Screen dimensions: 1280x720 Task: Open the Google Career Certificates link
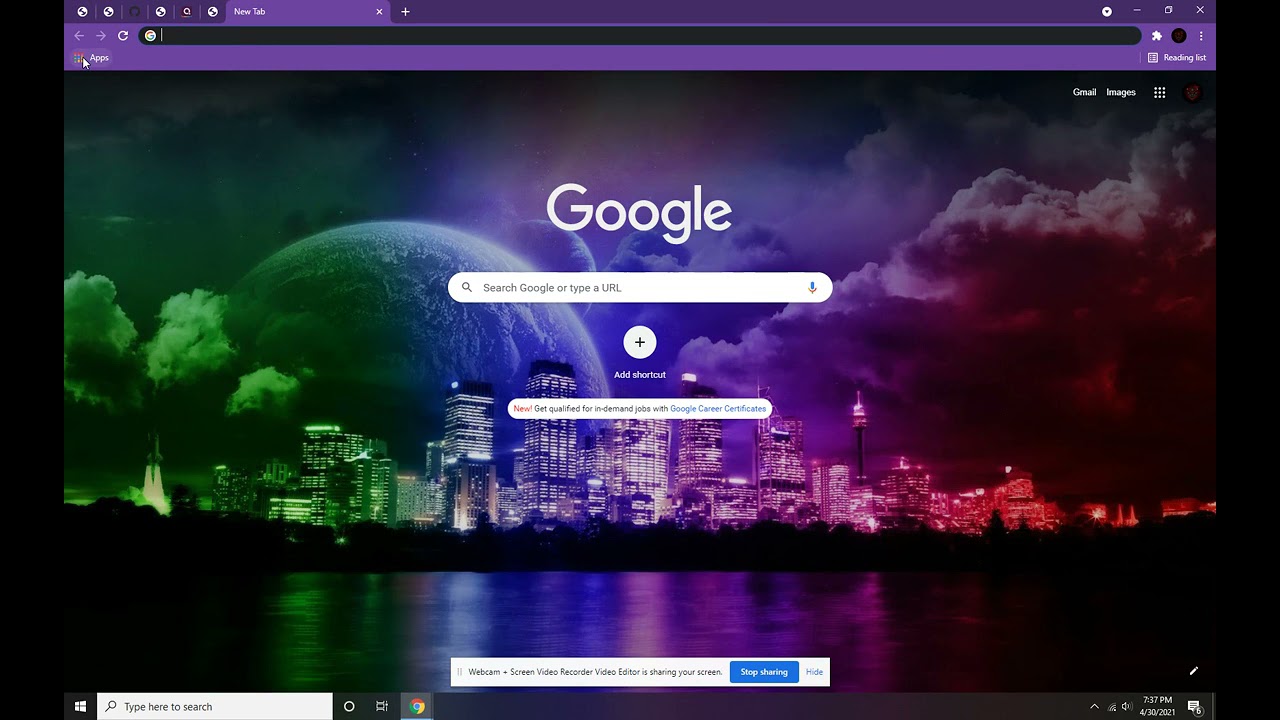click(x=718, y=409)
